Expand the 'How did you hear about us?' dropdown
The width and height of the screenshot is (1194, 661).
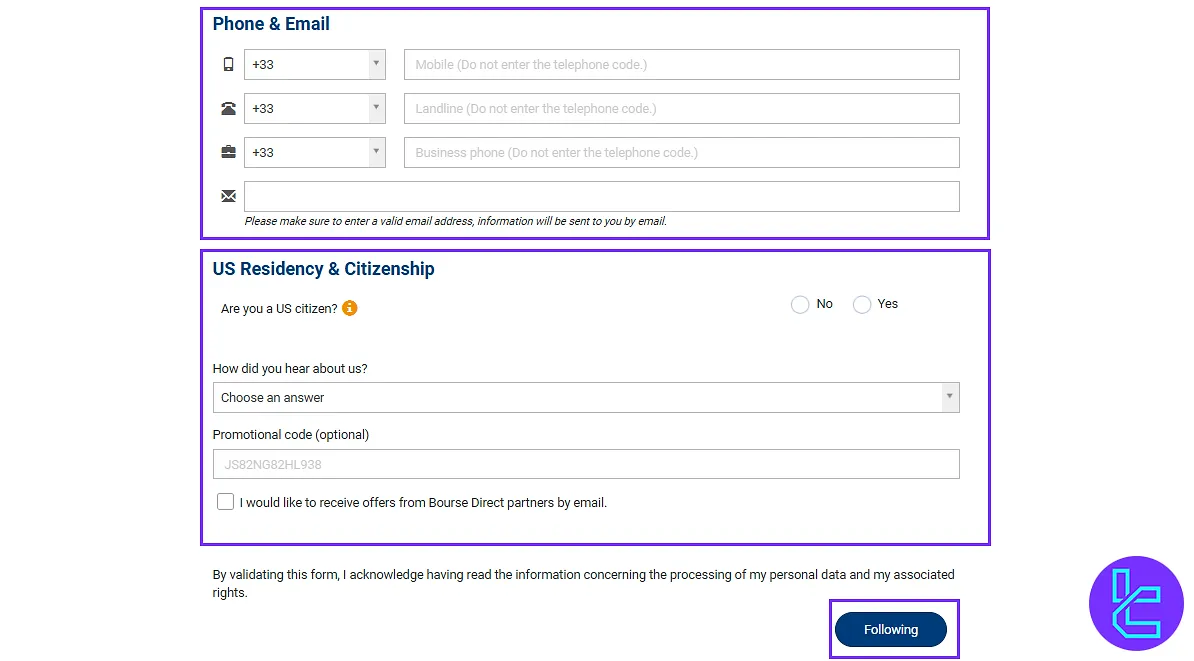pyautogui.click(x=948, y=397)
